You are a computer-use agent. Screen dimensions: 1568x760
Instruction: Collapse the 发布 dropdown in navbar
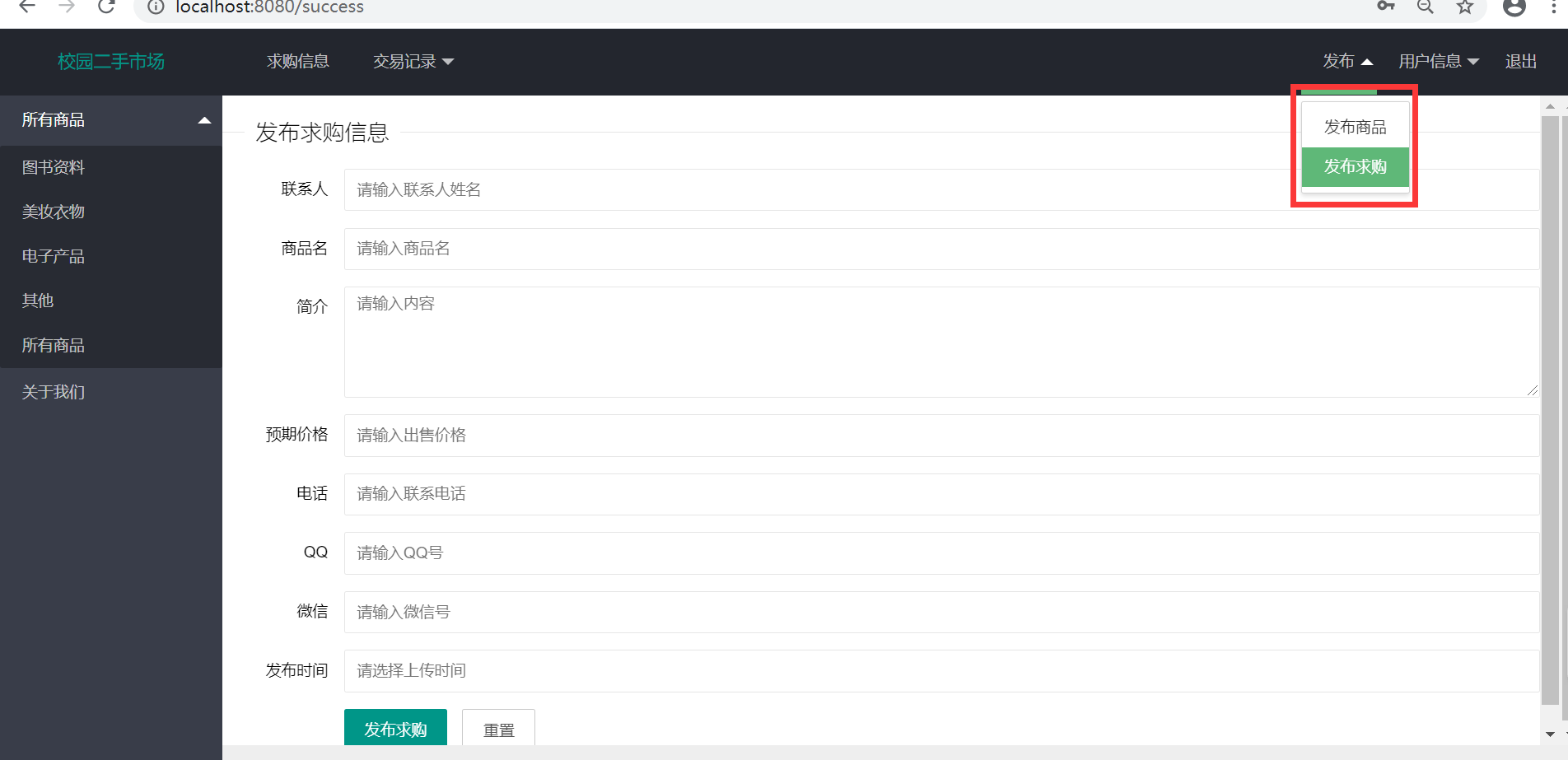click(x=1348, y=62)
